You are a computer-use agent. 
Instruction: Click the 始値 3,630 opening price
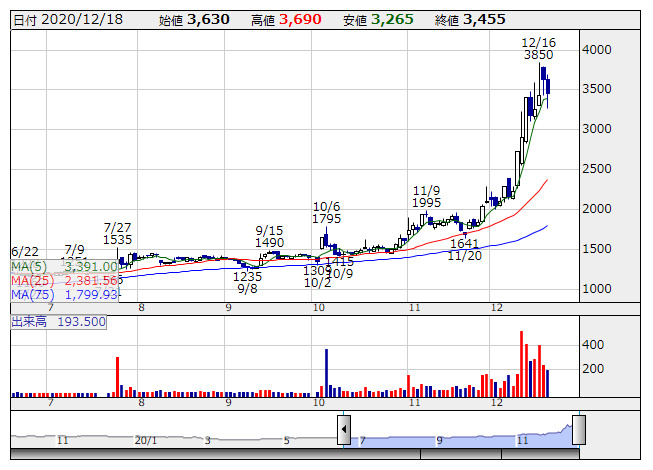194,19
